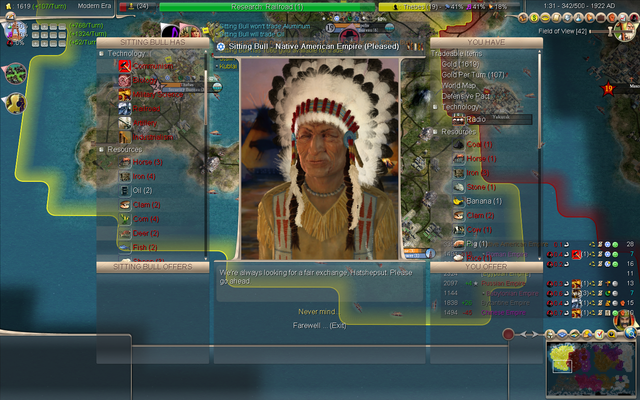
Task: Click the Communism technology icon
Action: click(124, 66)
